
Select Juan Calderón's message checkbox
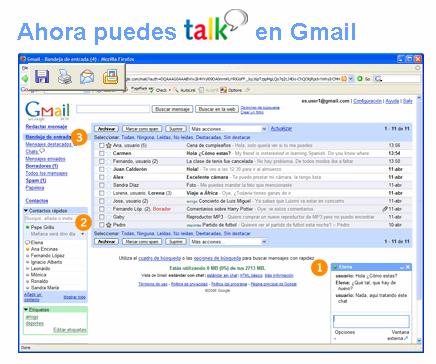click(x=101, y=169)
